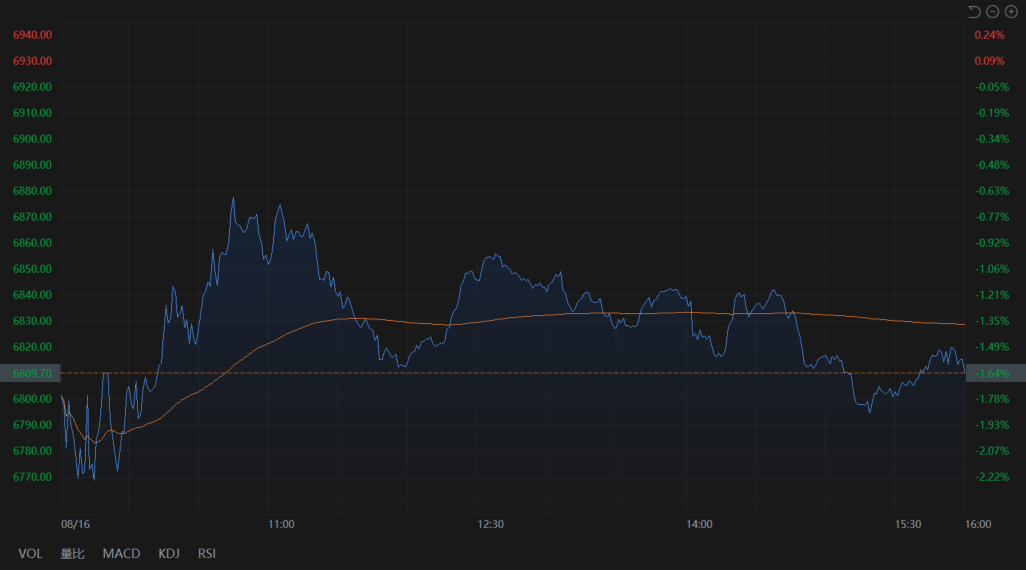Click the -2.22% percentage axis label
This screenshot has height=570, width=1026.
991,477
